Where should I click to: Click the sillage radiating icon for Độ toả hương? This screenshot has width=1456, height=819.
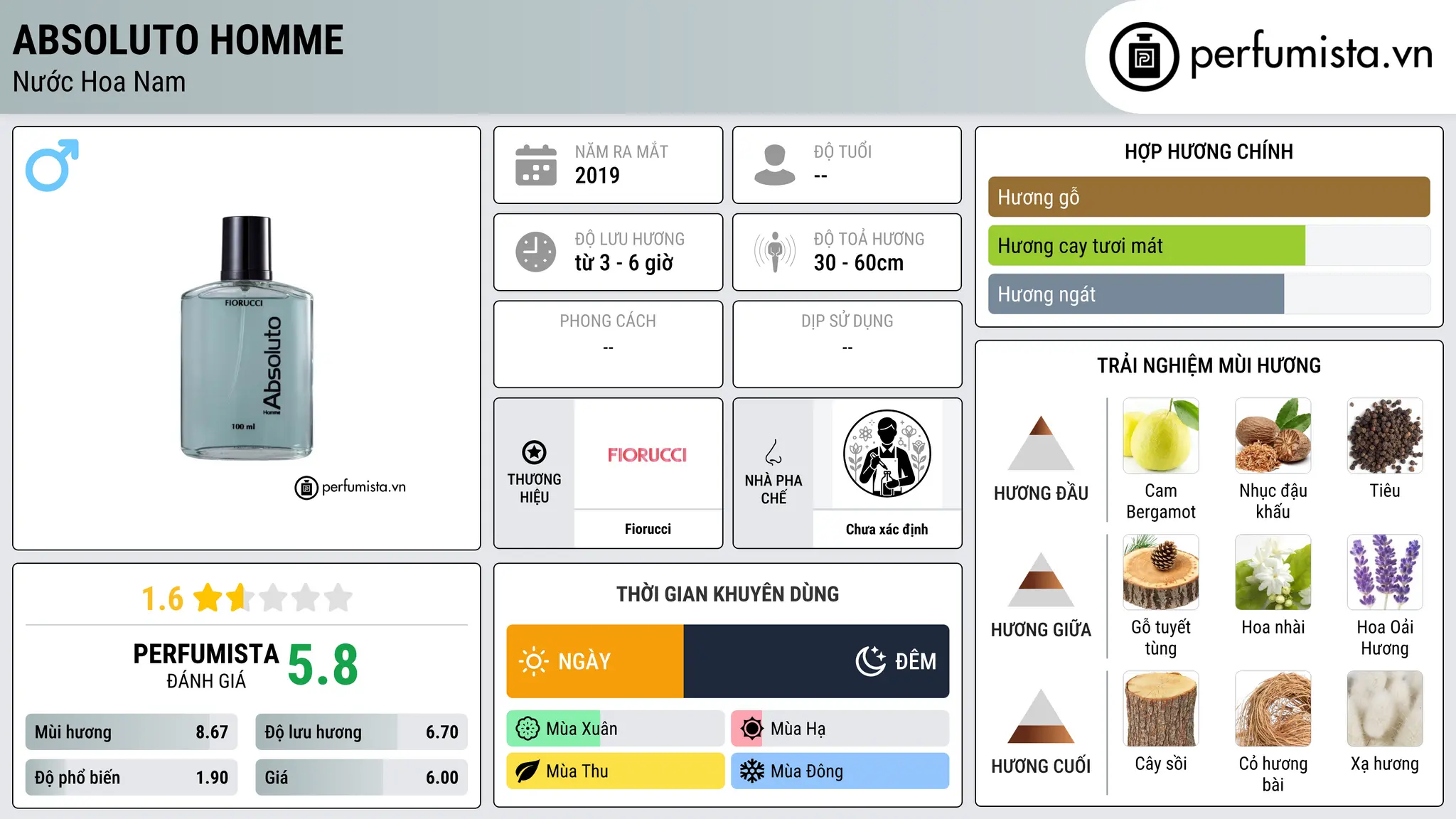[x=775, y=252]
